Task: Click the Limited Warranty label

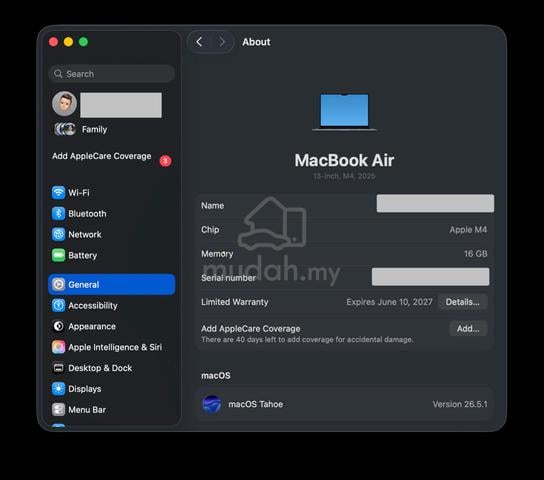Action: 235,302
